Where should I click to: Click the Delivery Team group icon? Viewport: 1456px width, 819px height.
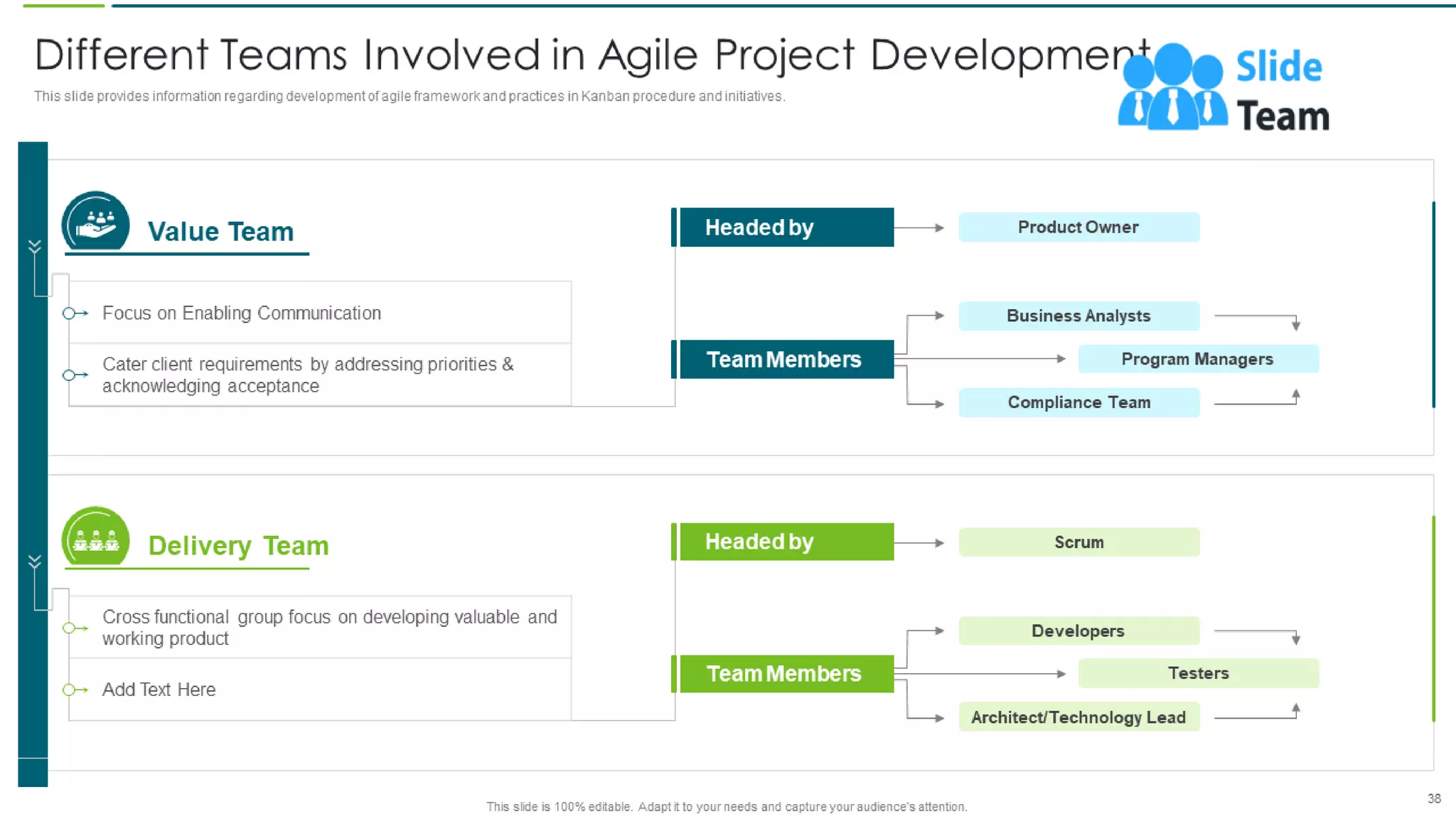(95, 538)
